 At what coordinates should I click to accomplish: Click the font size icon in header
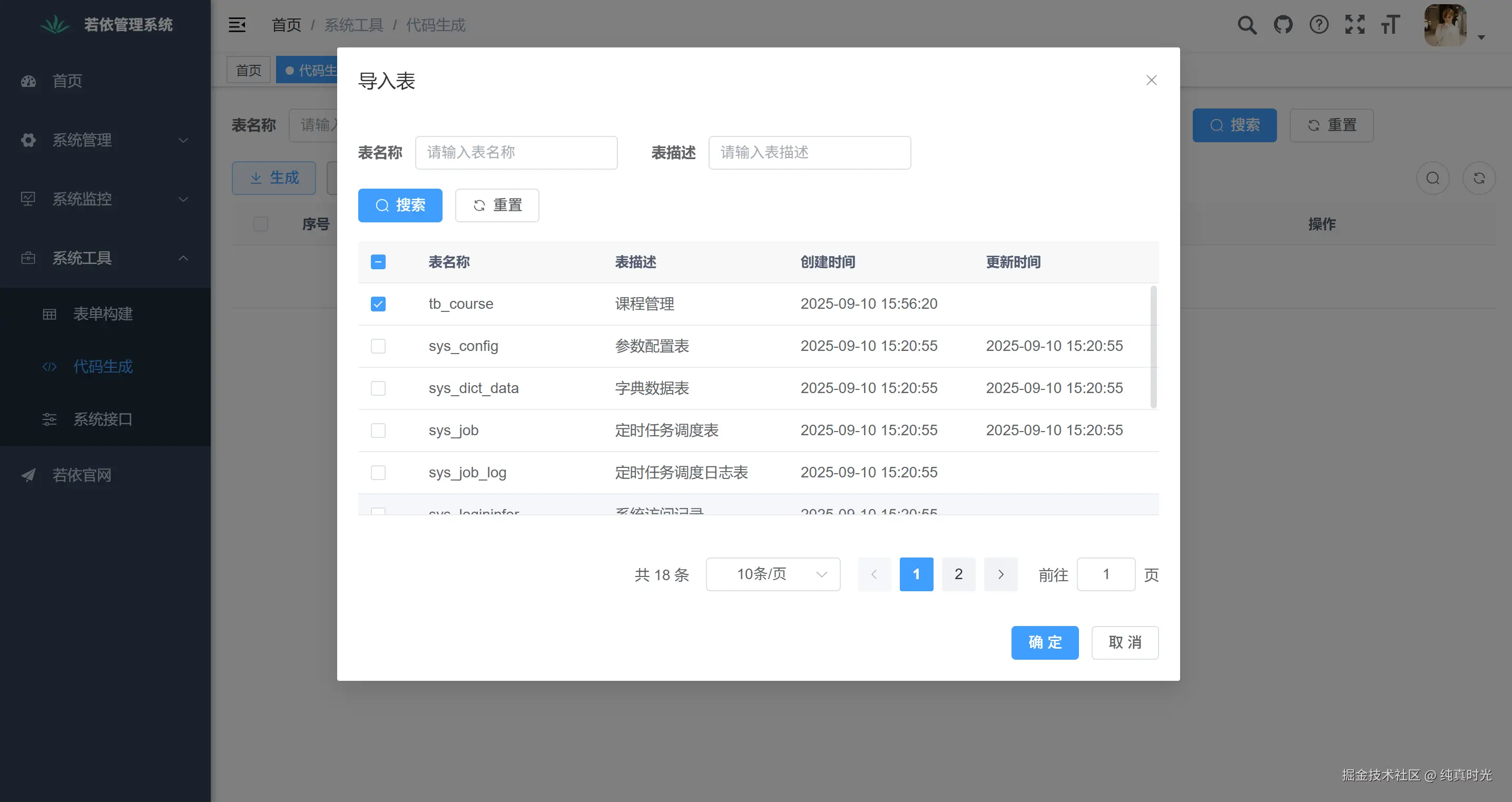tap(1390, 25)
